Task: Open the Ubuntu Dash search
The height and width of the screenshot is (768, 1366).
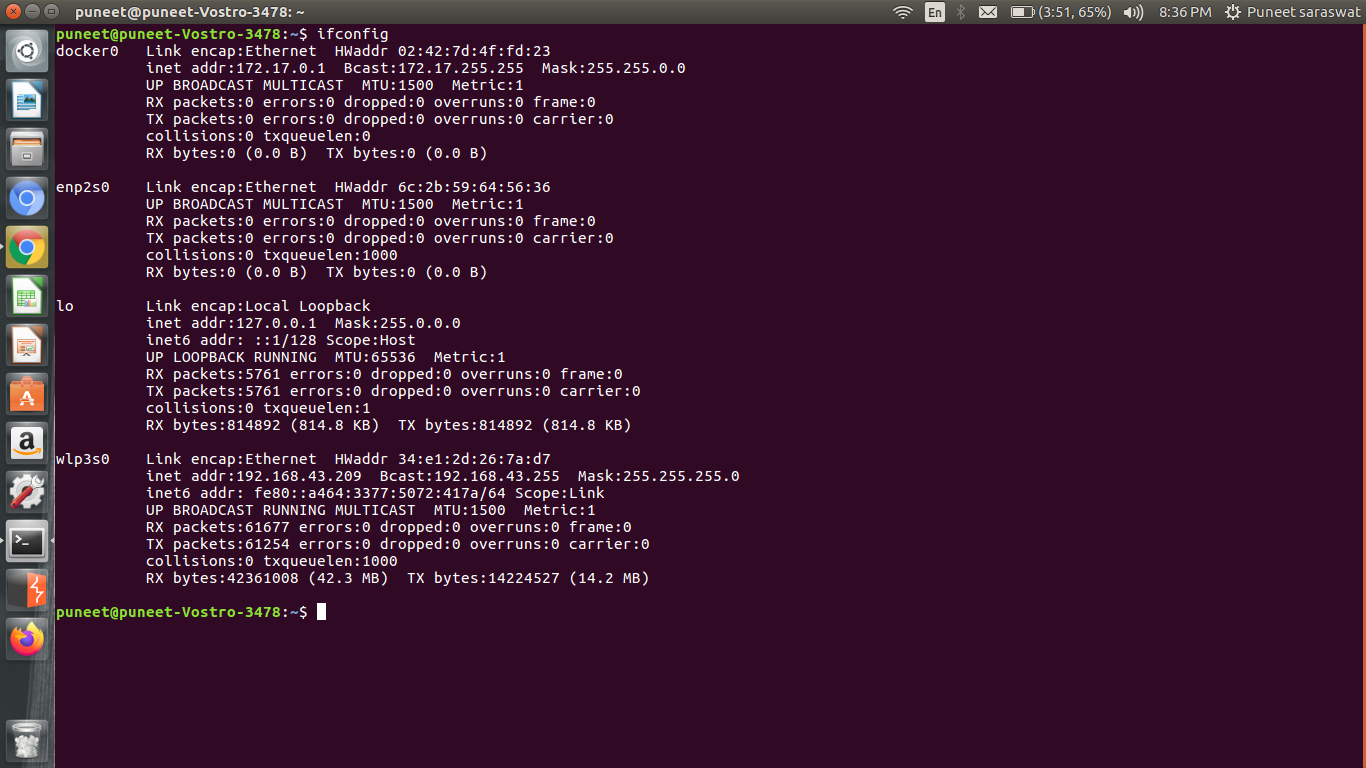Action: pyautogui.click(x=27, y=51)
